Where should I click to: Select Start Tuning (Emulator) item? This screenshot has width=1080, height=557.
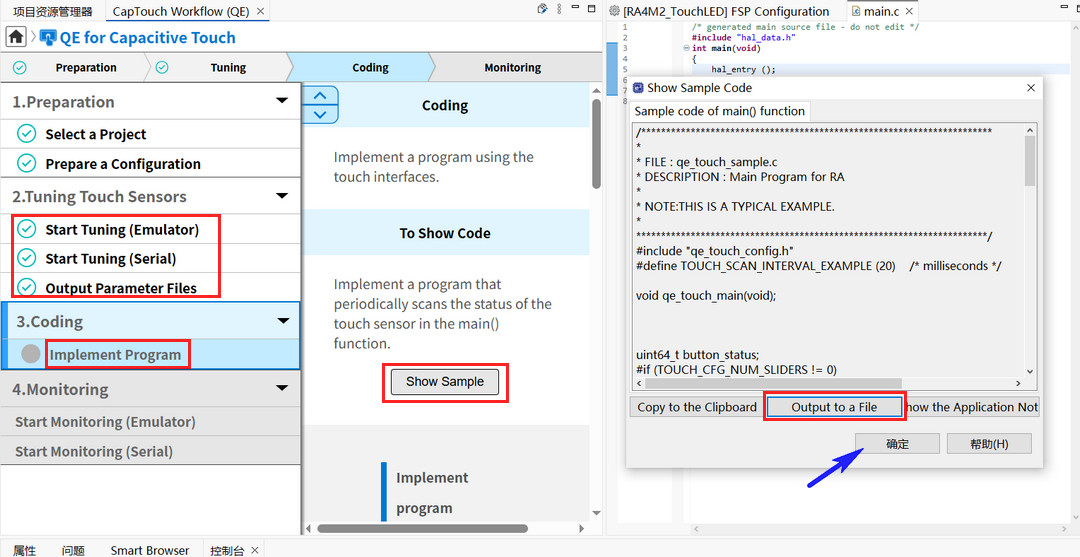pos(151,229)
